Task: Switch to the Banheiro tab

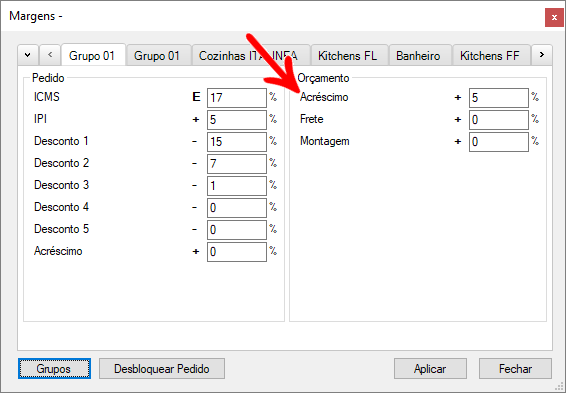Action: [x=420, y=56]
